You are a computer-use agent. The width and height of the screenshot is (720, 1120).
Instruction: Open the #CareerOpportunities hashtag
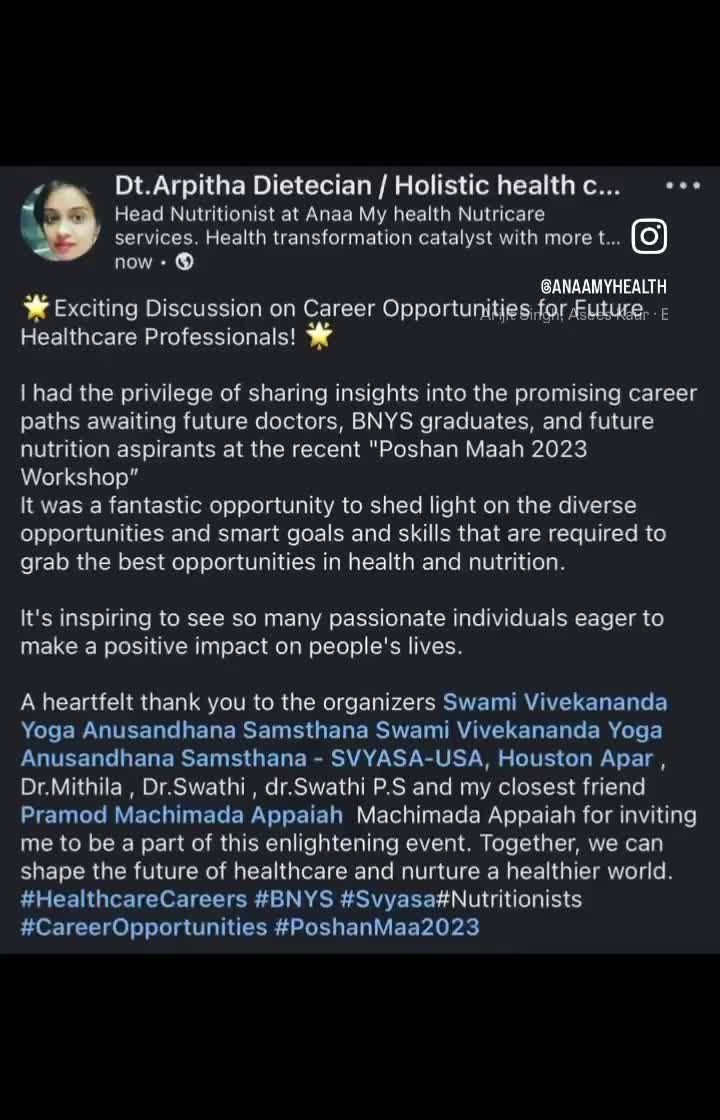143,927
